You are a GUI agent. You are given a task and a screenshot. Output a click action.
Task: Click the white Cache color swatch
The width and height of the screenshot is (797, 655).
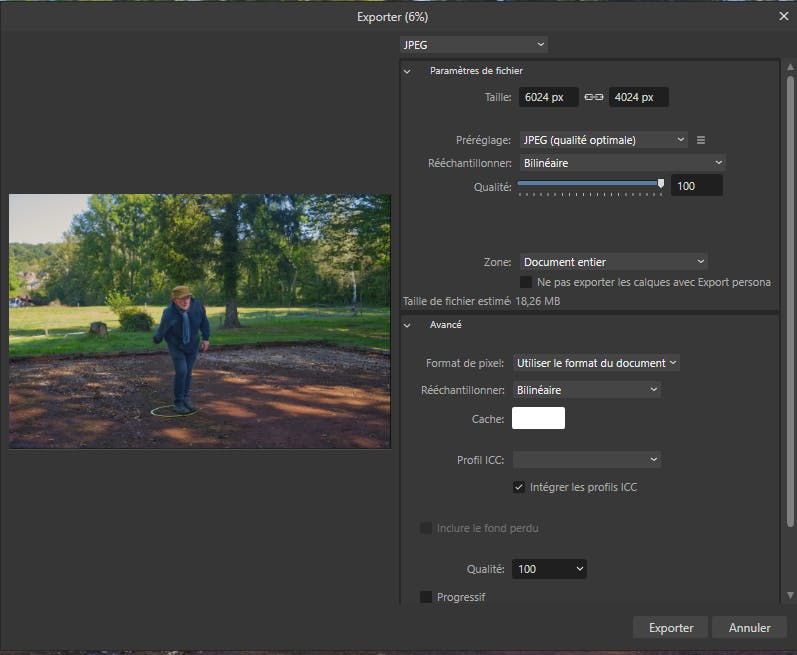[x=538, y=418]
